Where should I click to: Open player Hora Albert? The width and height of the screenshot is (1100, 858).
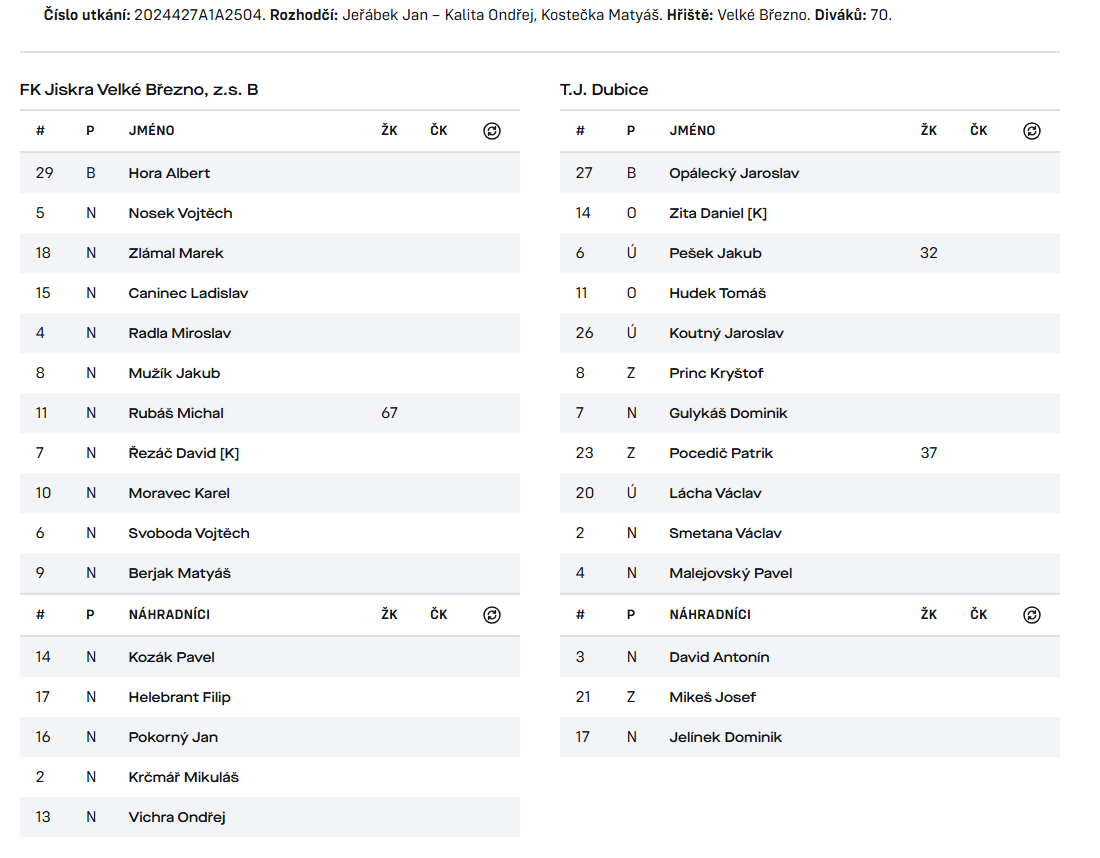169,173
